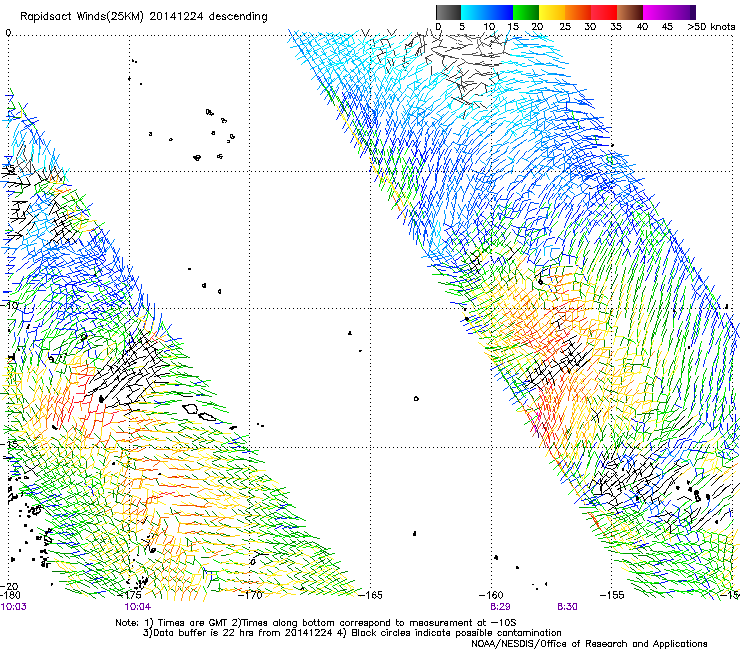Click the green 15-20 knots legend swatch
This screenshot has width=740, height=650.
point(526,12)
